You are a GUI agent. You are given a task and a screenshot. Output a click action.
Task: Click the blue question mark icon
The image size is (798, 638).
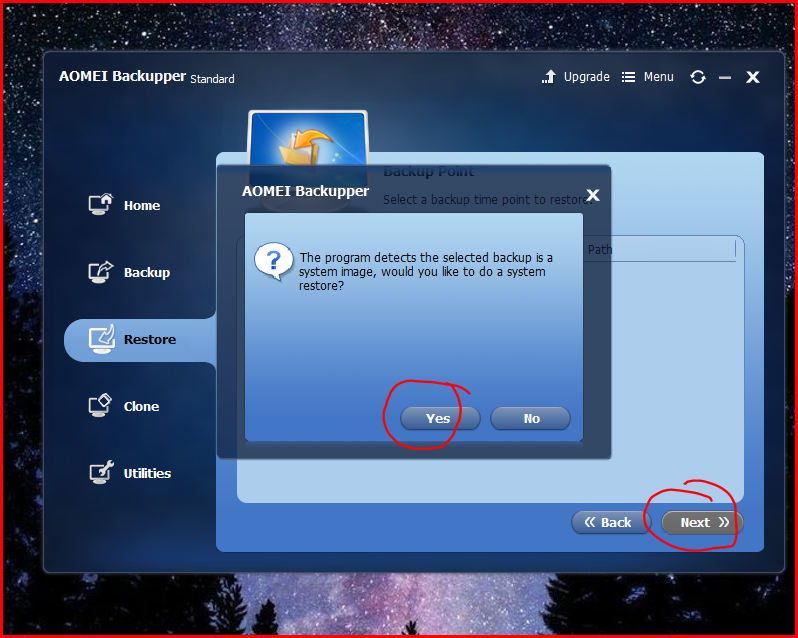point(274,261)
